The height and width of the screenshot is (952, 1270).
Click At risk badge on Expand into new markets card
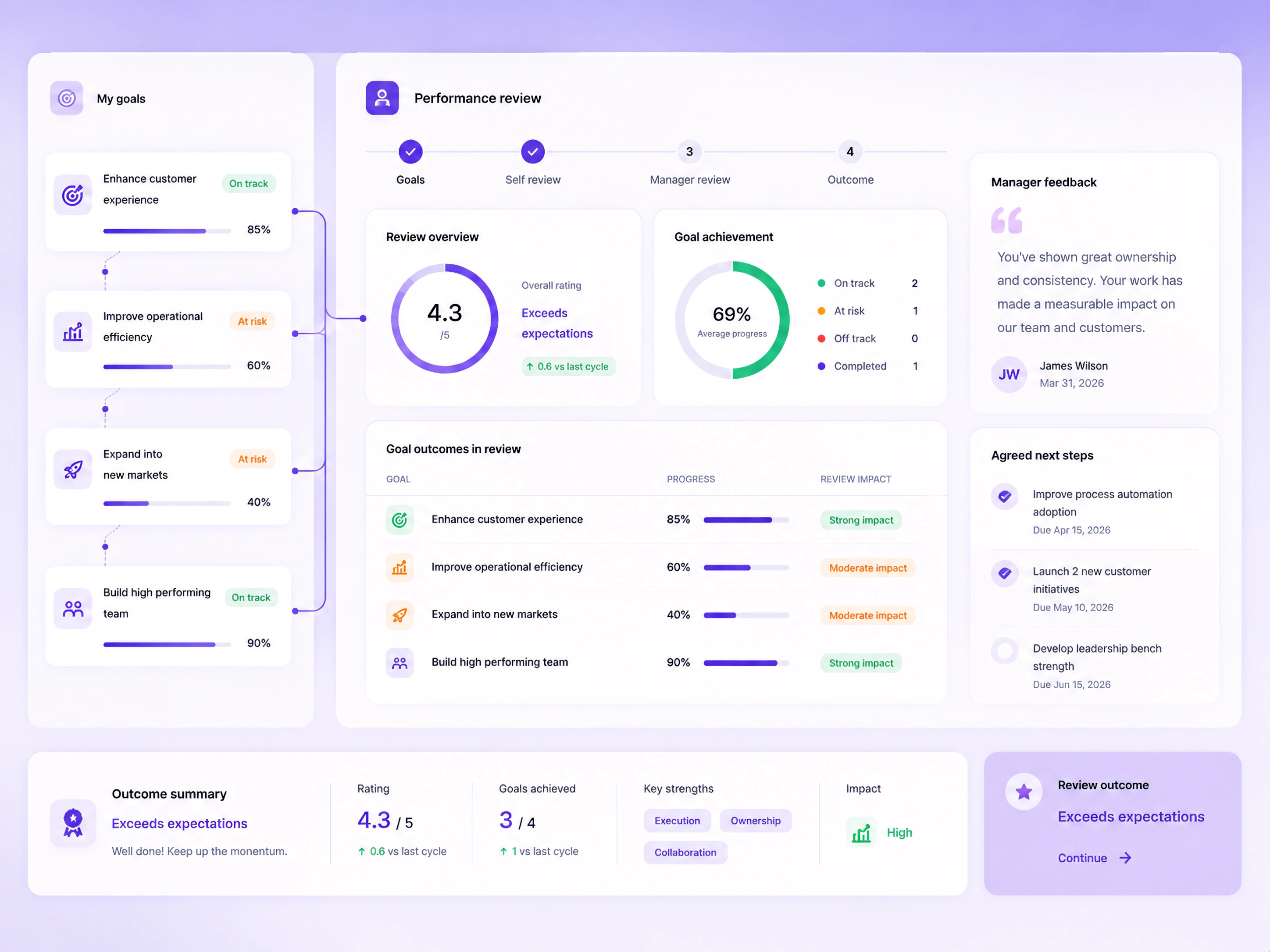click(x=252, y=459)
